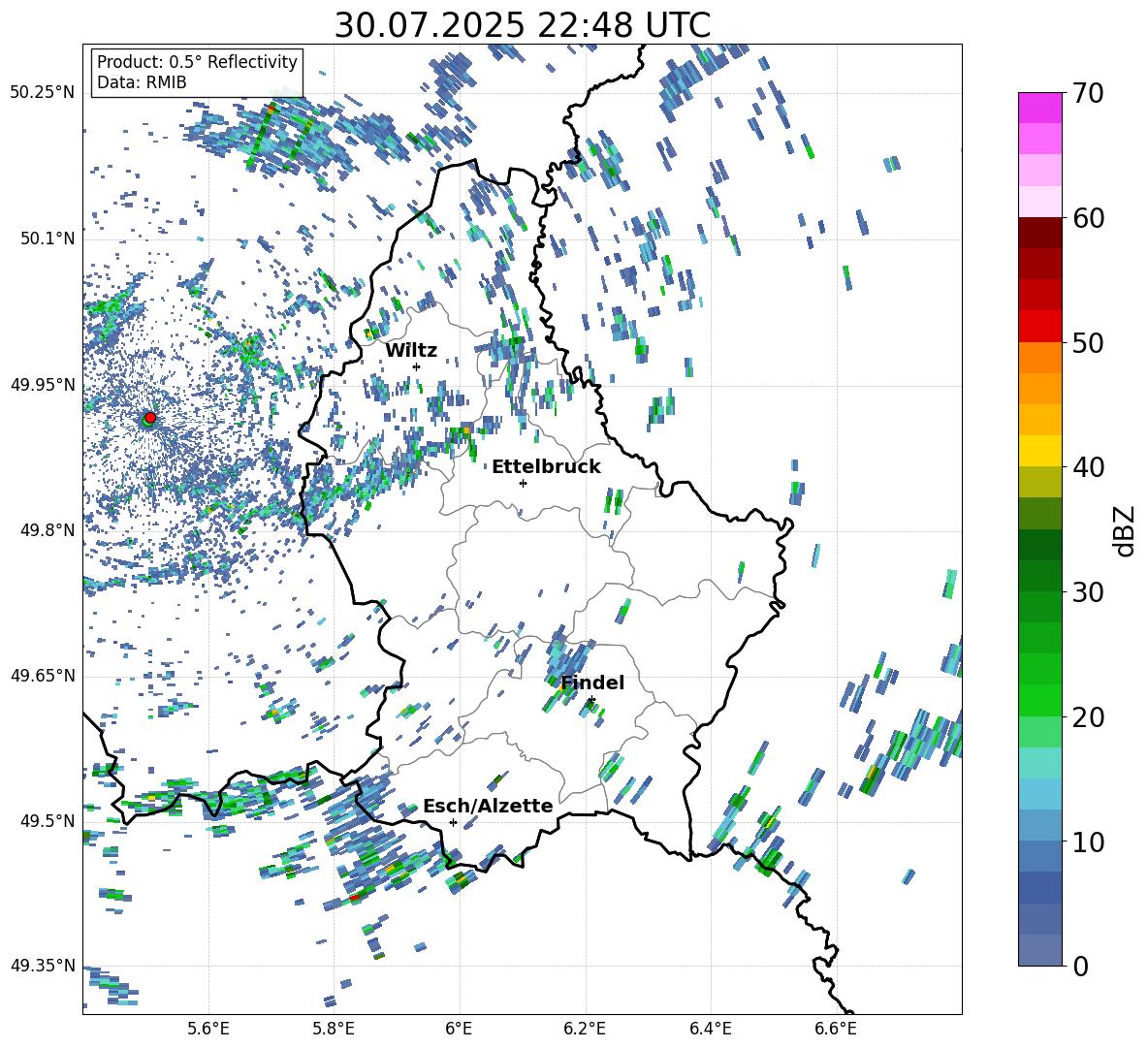Image resolution: width=1148 pixels, height=1048 pixels.
Task: Click the 49.95°N latitude label
Action: coord(42,384)
